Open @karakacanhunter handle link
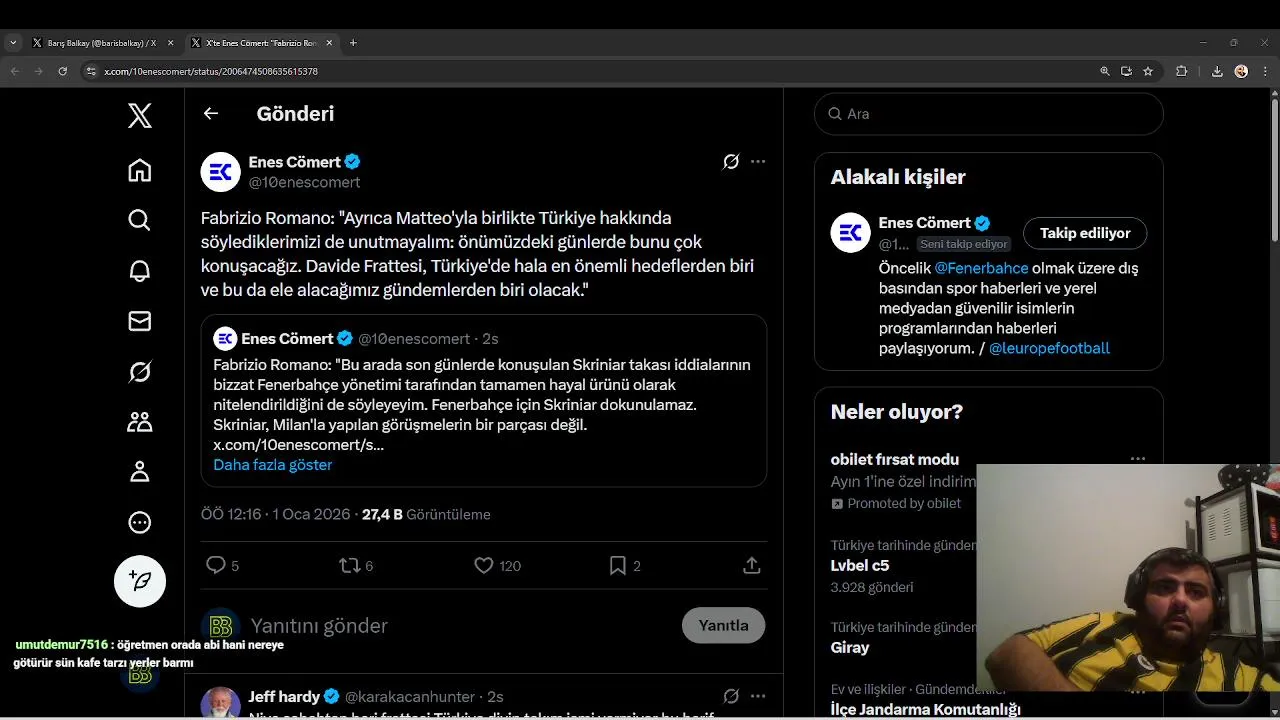Viewport: 1280px width, 720px height. [410, 696]
